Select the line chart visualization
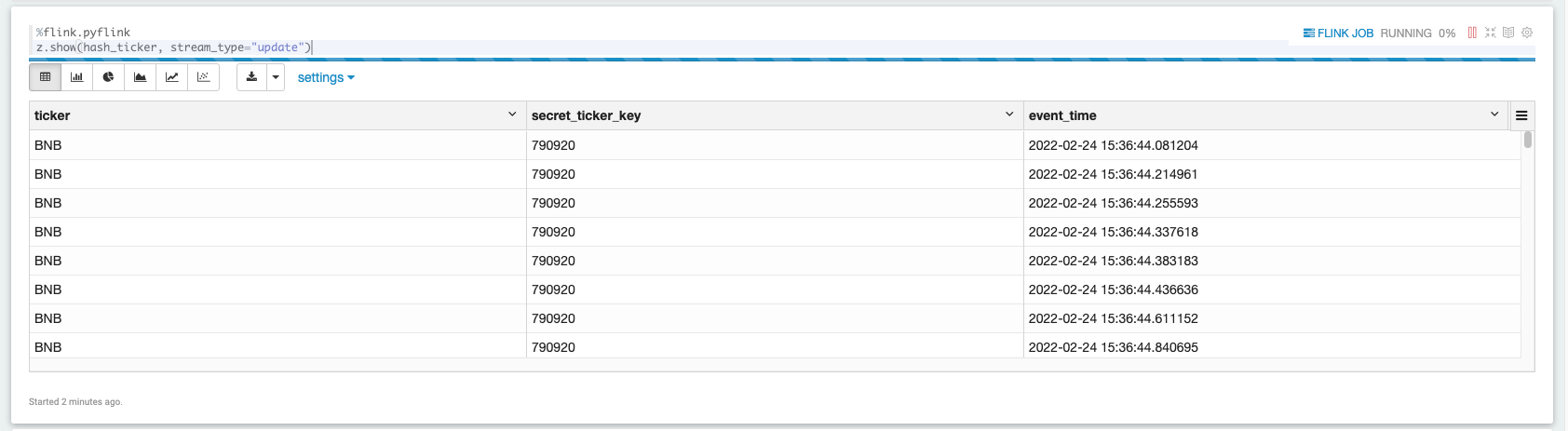The width and height of the screenshot is (1568, 431). point(172,77)
